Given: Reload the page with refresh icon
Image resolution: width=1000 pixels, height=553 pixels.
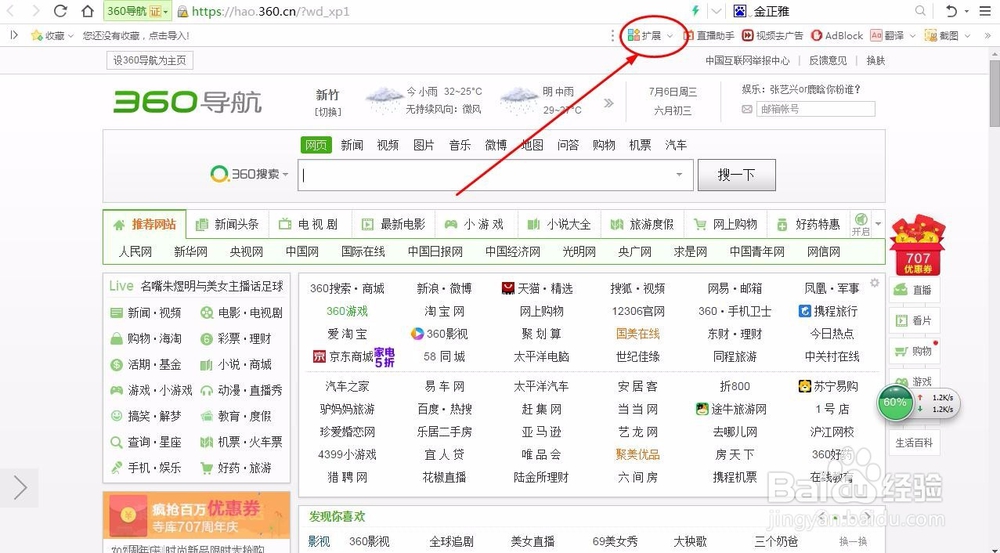Looking at the screenshot, I should [60, 11].
